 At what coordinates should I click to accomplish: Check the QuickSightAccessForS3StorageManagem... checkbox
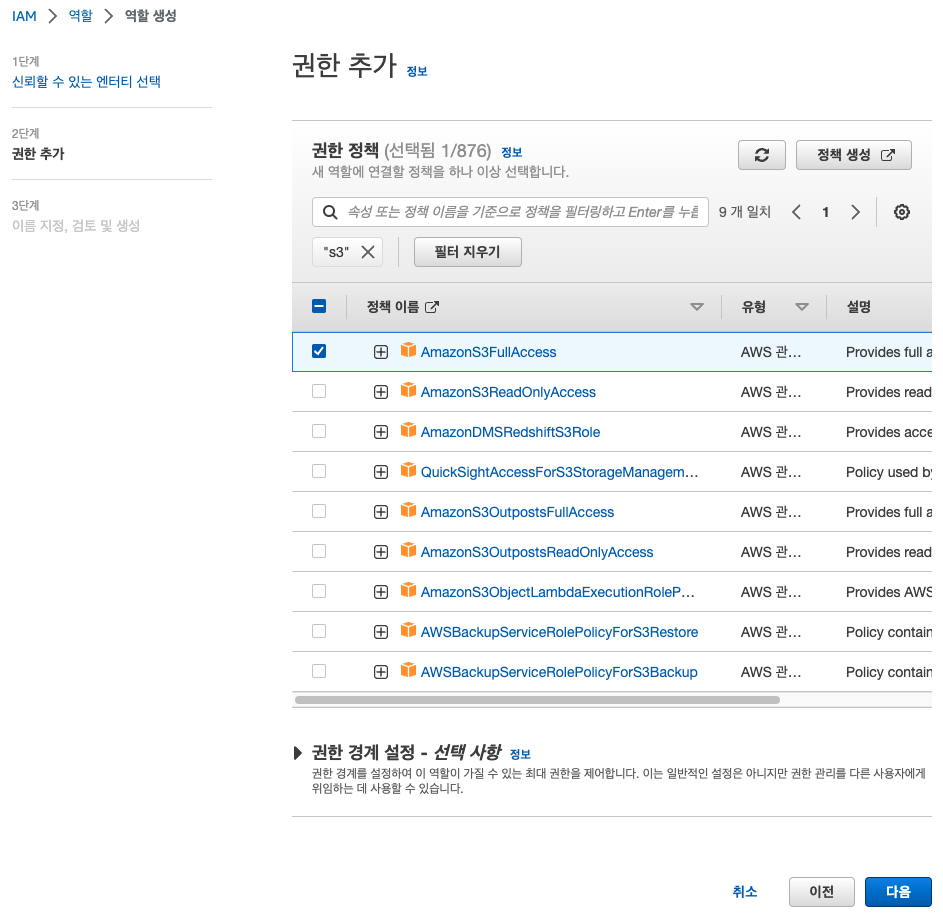319,471
